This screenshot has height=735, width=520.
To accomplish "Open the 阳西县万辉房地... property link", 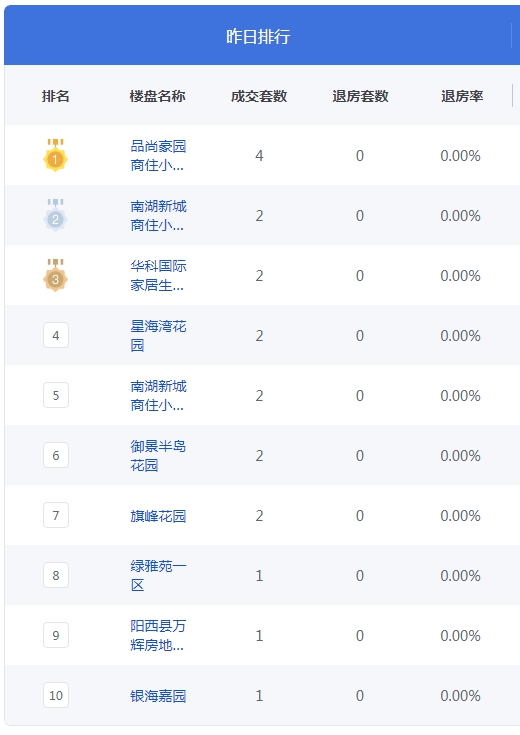I will coord(158,636).
